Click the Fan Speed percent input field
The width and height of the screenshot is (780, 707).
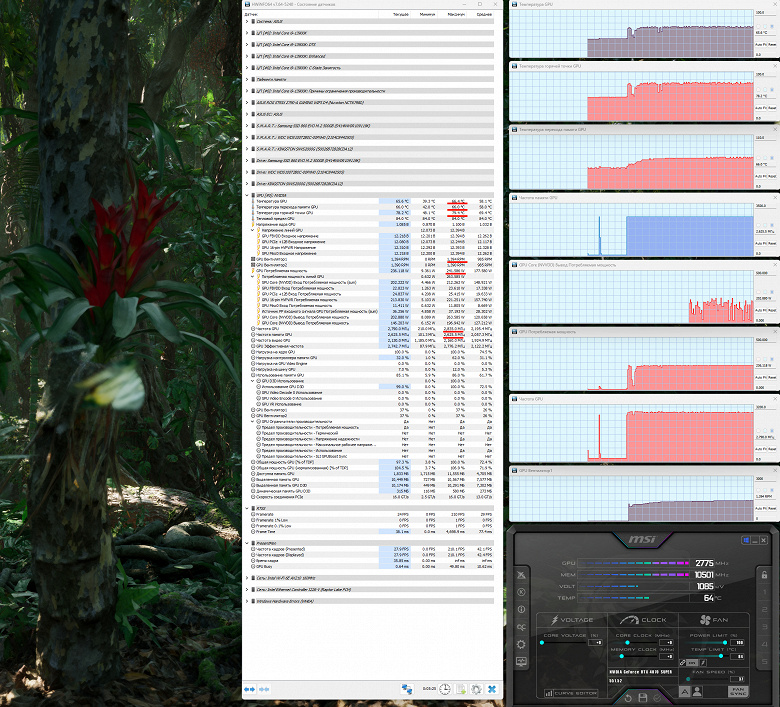737,679
